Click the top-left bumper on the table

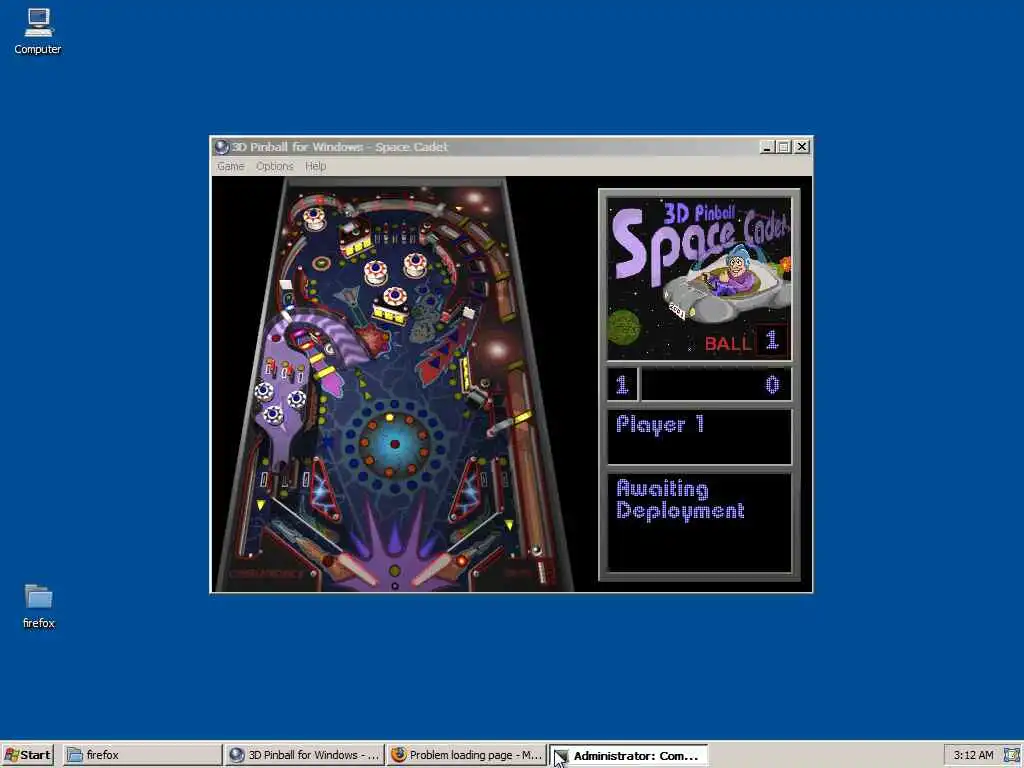click(314, 218)
